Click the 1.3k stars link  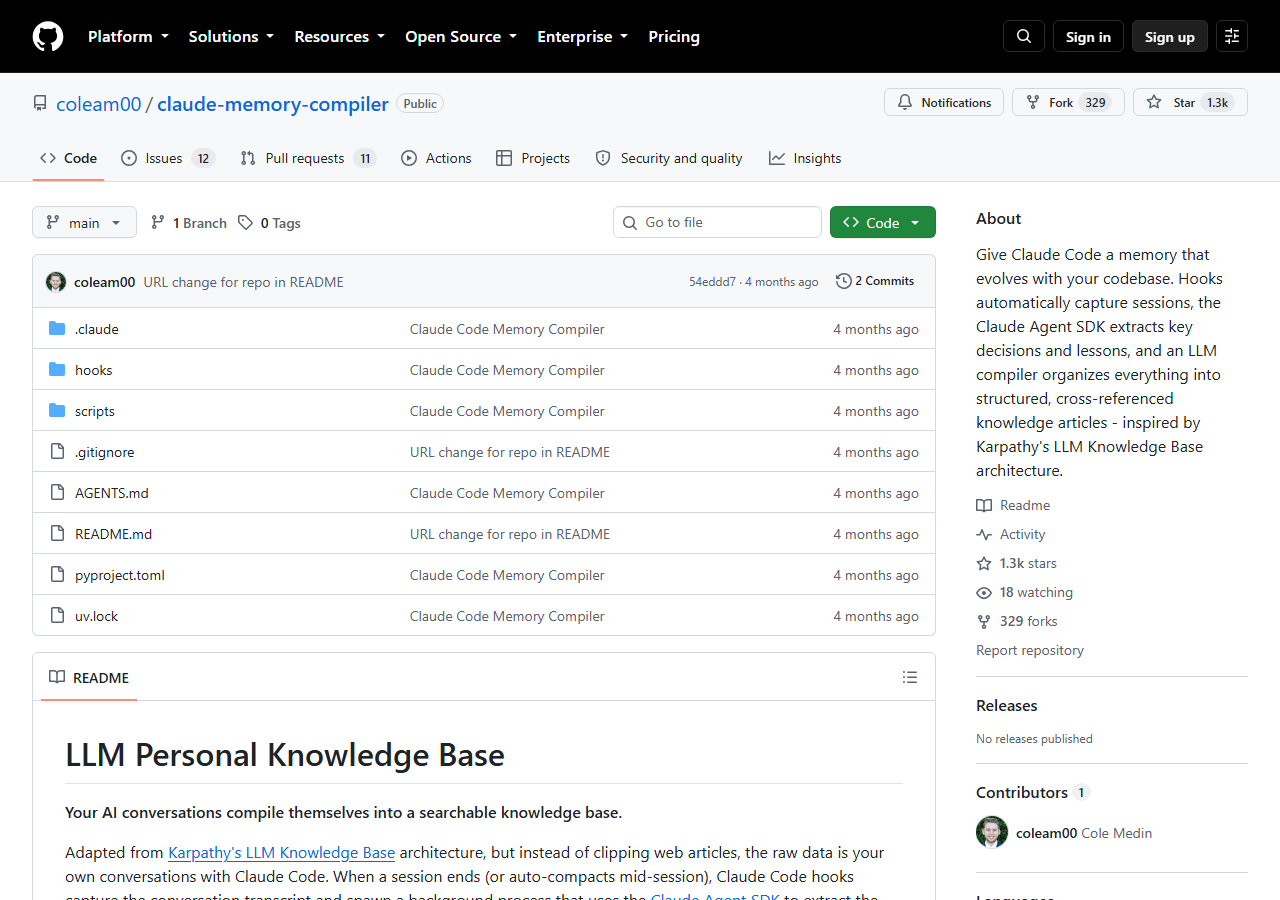click(1017, 563)
